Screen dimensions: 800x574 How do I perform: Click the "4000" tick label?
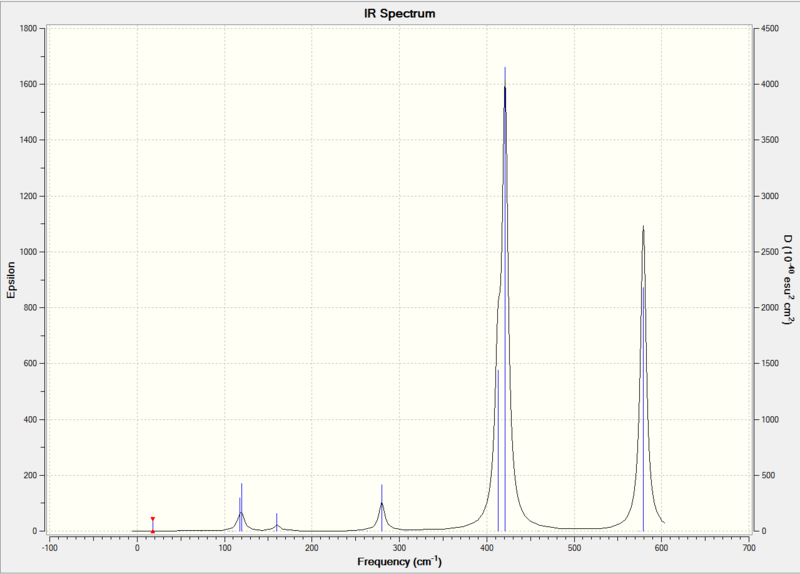(770, 84)
